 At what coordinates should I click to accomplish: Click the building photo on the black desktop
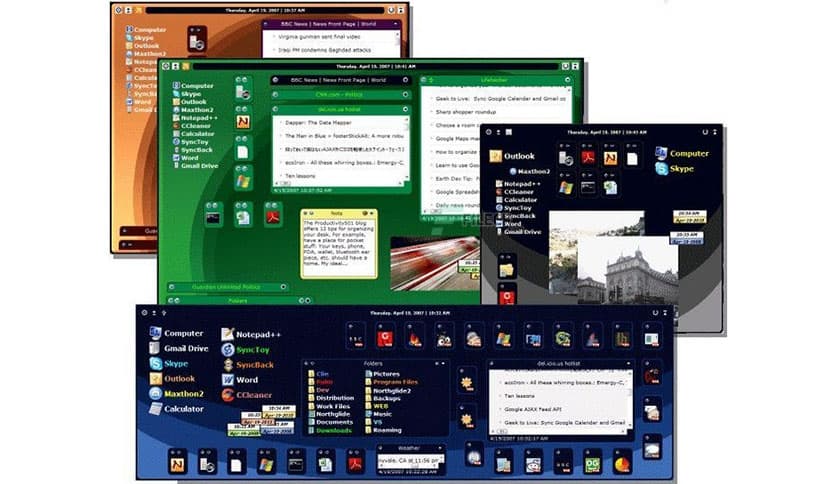[x=628, y=270]
